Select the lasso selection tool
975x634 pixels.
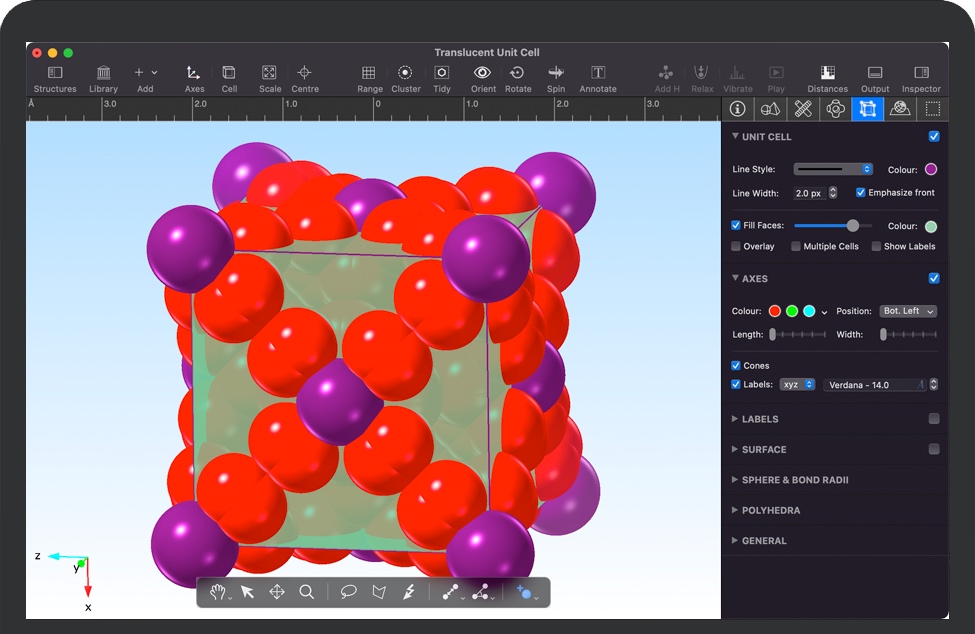click(348, 592)
